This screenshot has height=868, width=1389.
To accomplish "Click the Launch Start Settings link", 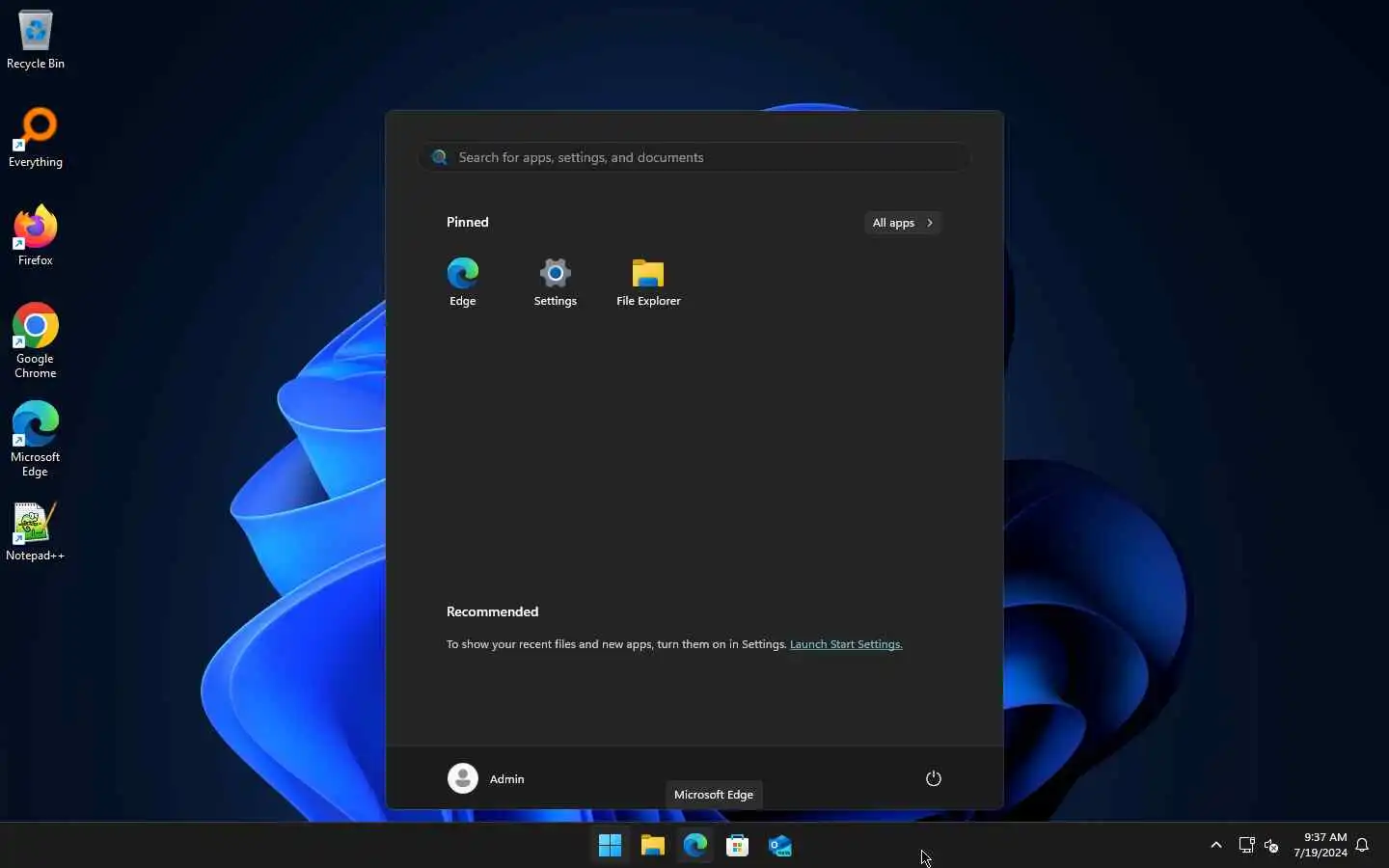I will point(846,644).
